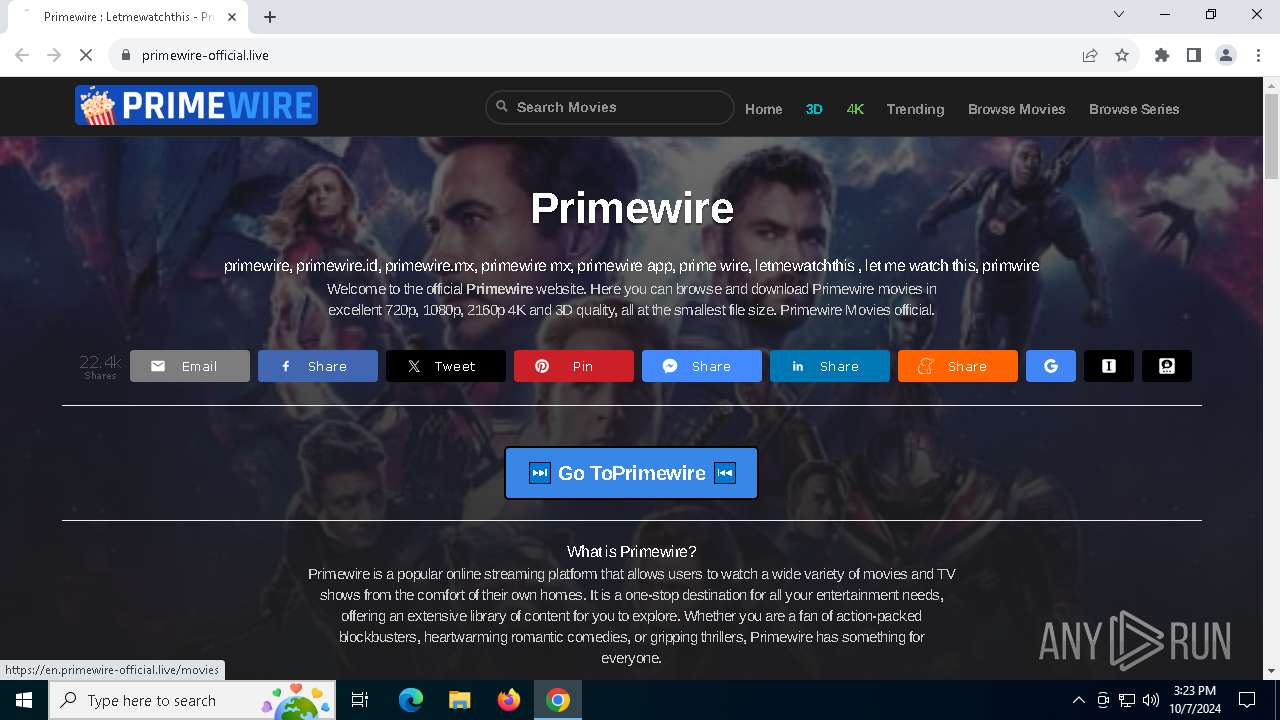
Task: Open the 4K movies link
Action: tap(855, 109)
